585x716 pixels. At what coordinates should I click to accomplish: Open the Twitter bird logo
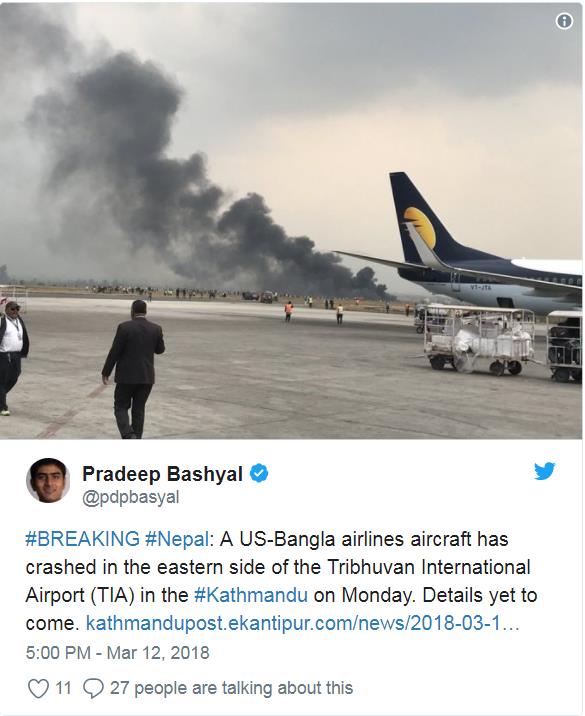[544, 471]
